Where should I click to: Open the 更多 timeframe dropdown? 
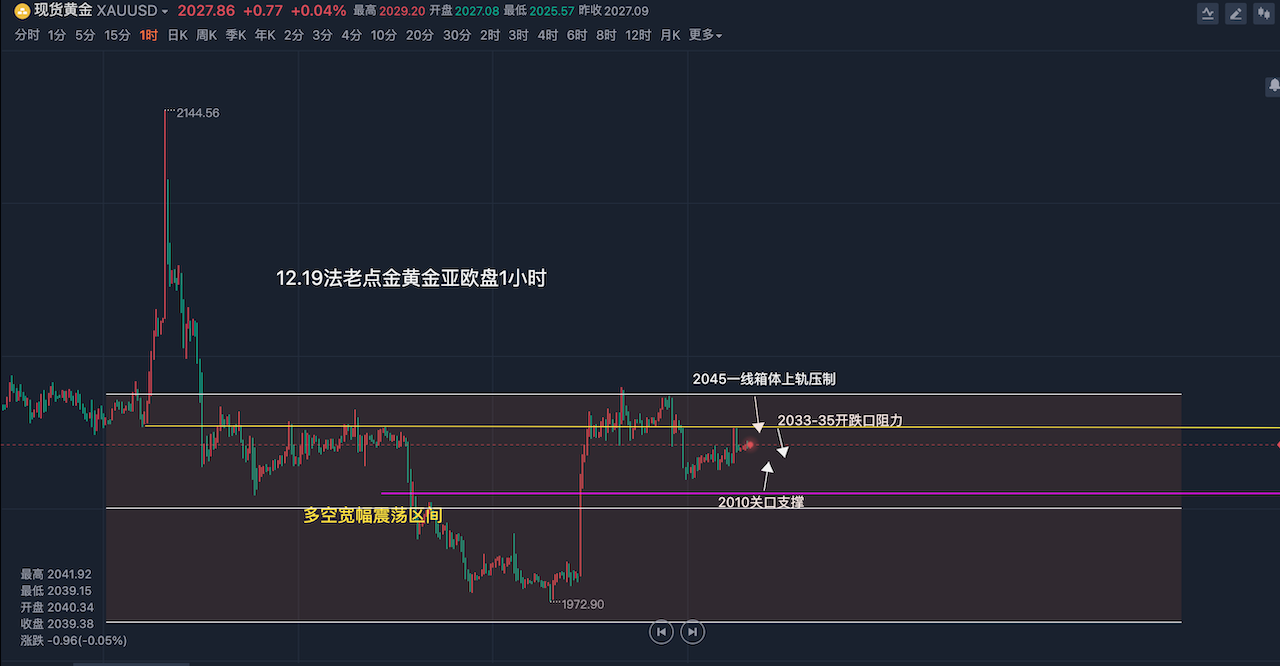click(x=705, y=35)
